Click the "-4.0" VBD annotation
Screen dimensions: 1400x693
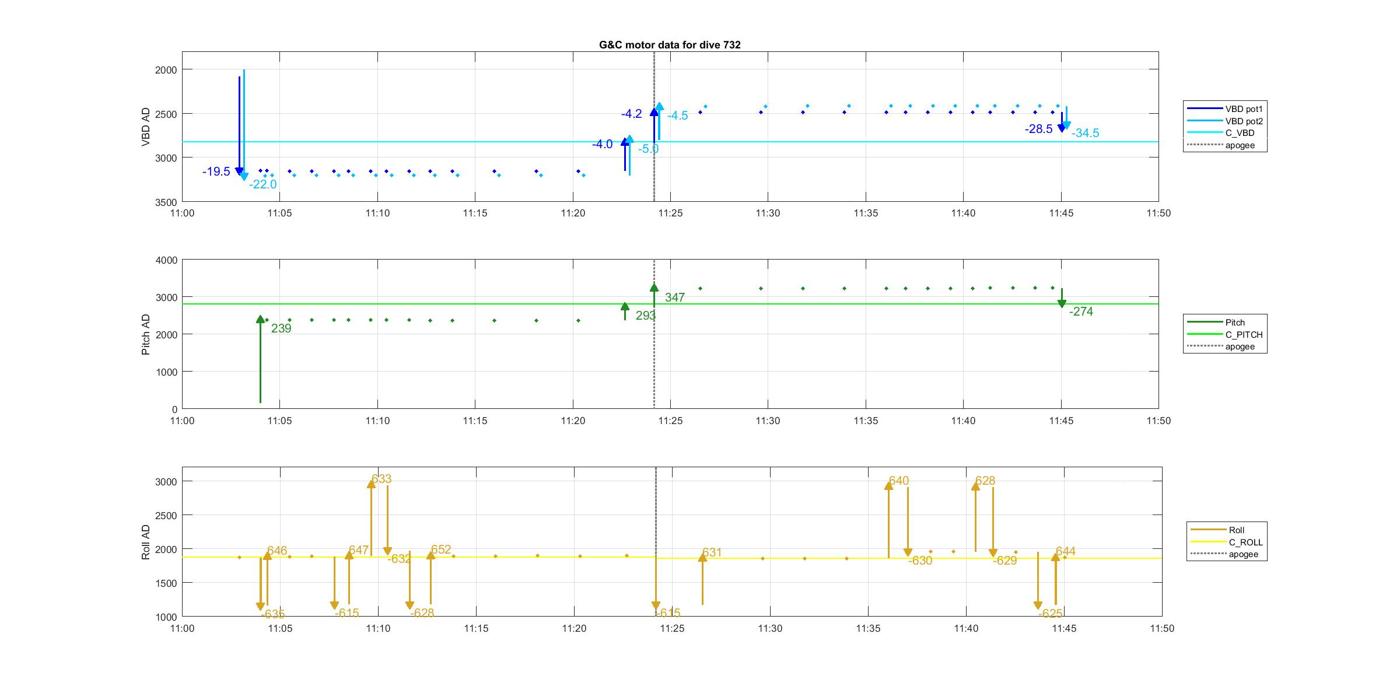point(602,145)
